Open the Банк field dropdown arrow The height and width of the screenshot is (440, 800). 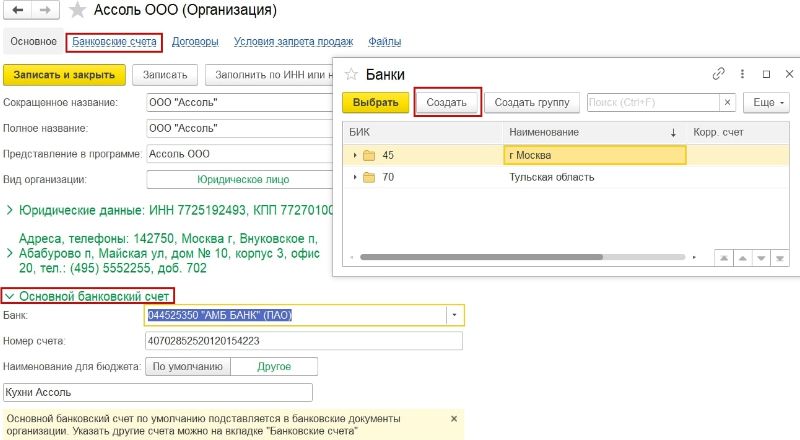[x=454, y=315]
